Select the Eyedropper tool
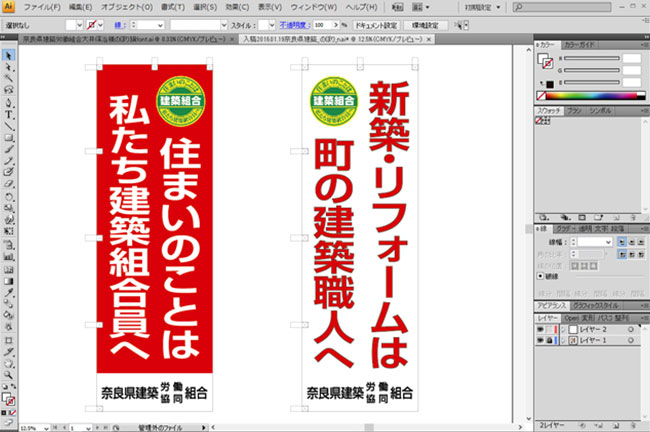This screenshot has height=432, width=650. tap(9, 292)
